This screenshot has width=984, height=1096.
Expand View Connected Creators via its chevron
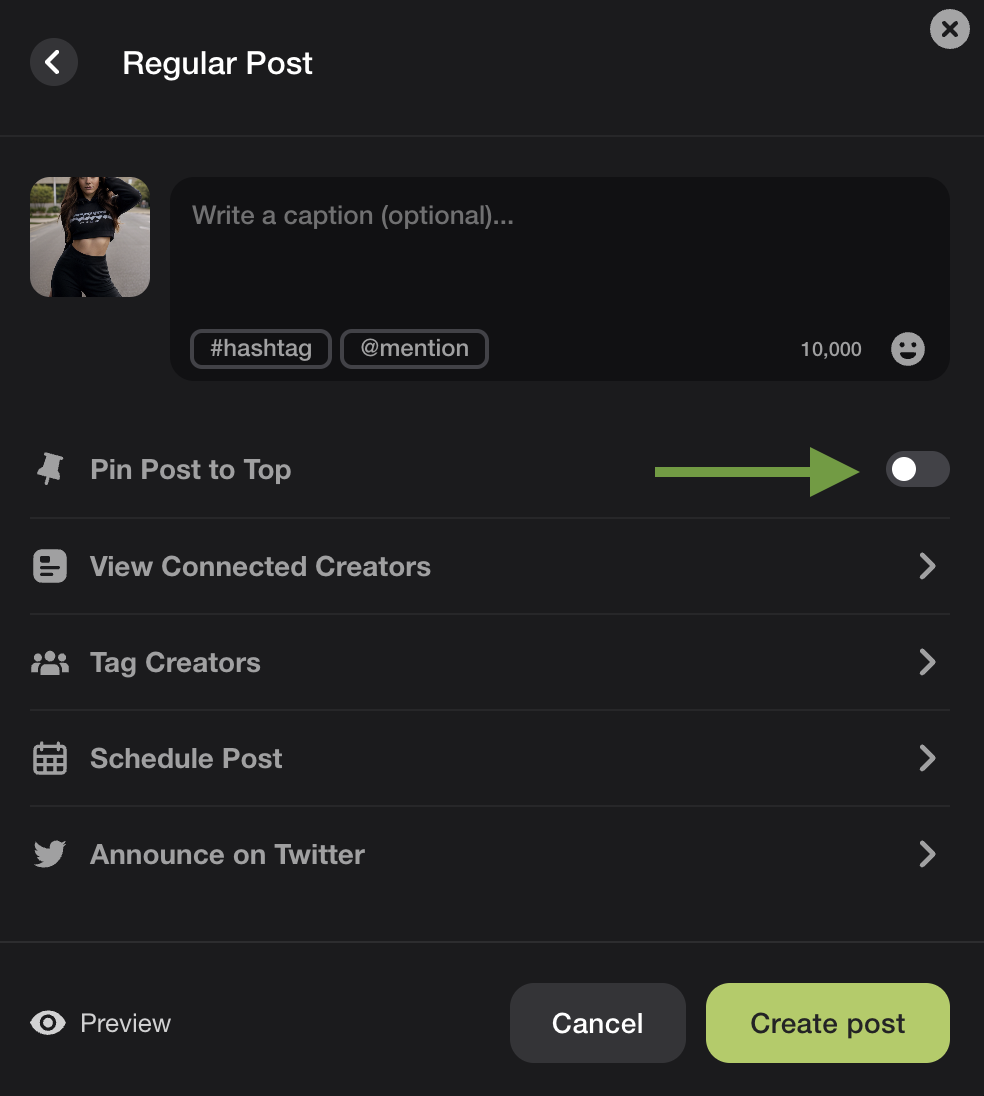coord(927,566)
